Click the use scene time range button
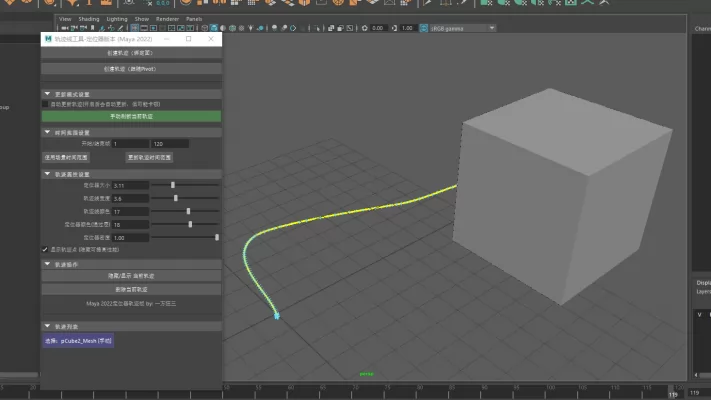Screen dimensions: 711x400 pyautogui.click(x=67, y=157)
